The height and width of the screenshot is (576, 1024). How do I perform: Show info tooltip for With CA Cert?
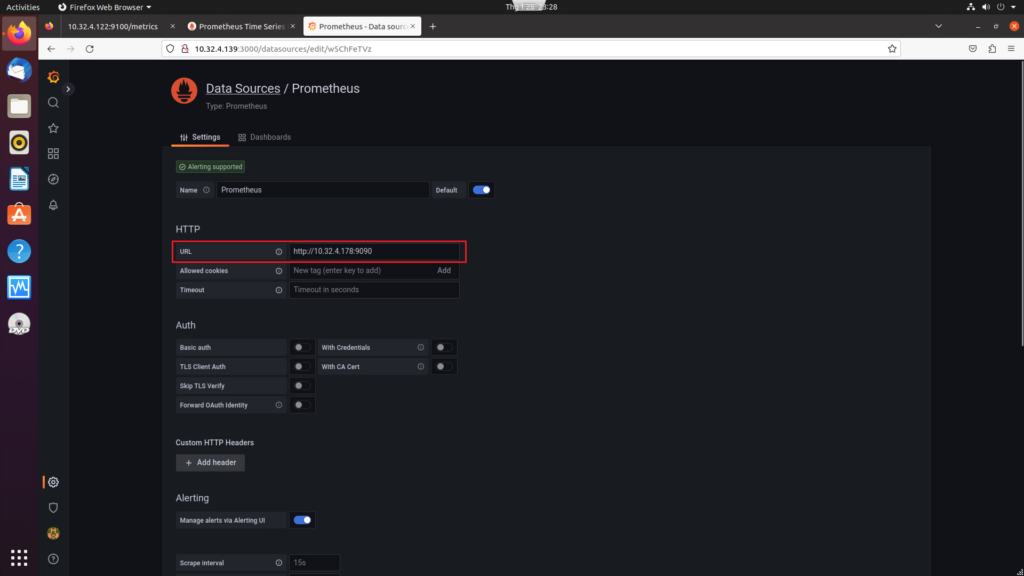[x=421, y=366]
